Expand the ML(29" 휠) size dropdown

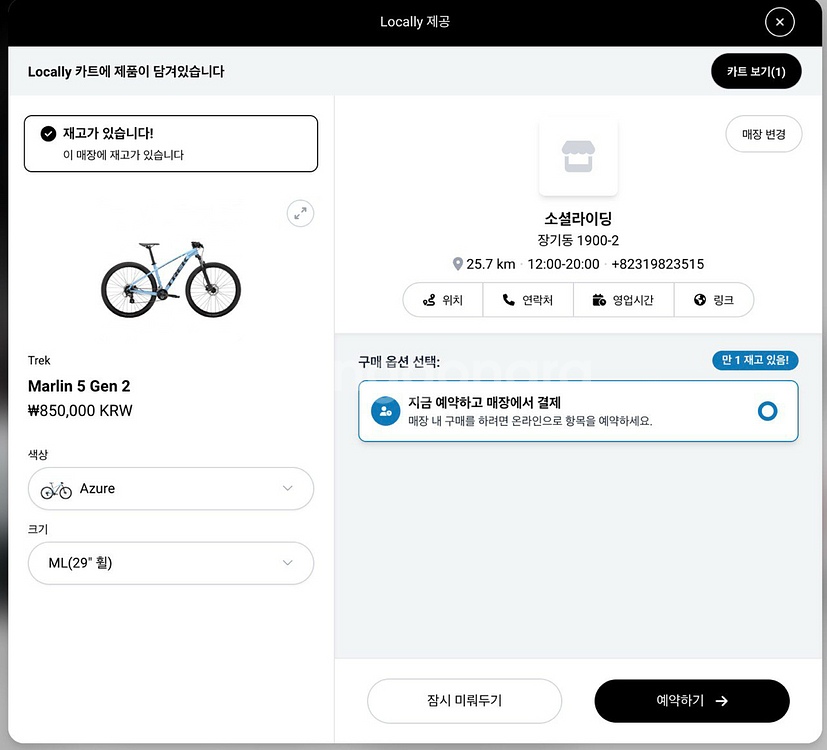click(171, 563)
